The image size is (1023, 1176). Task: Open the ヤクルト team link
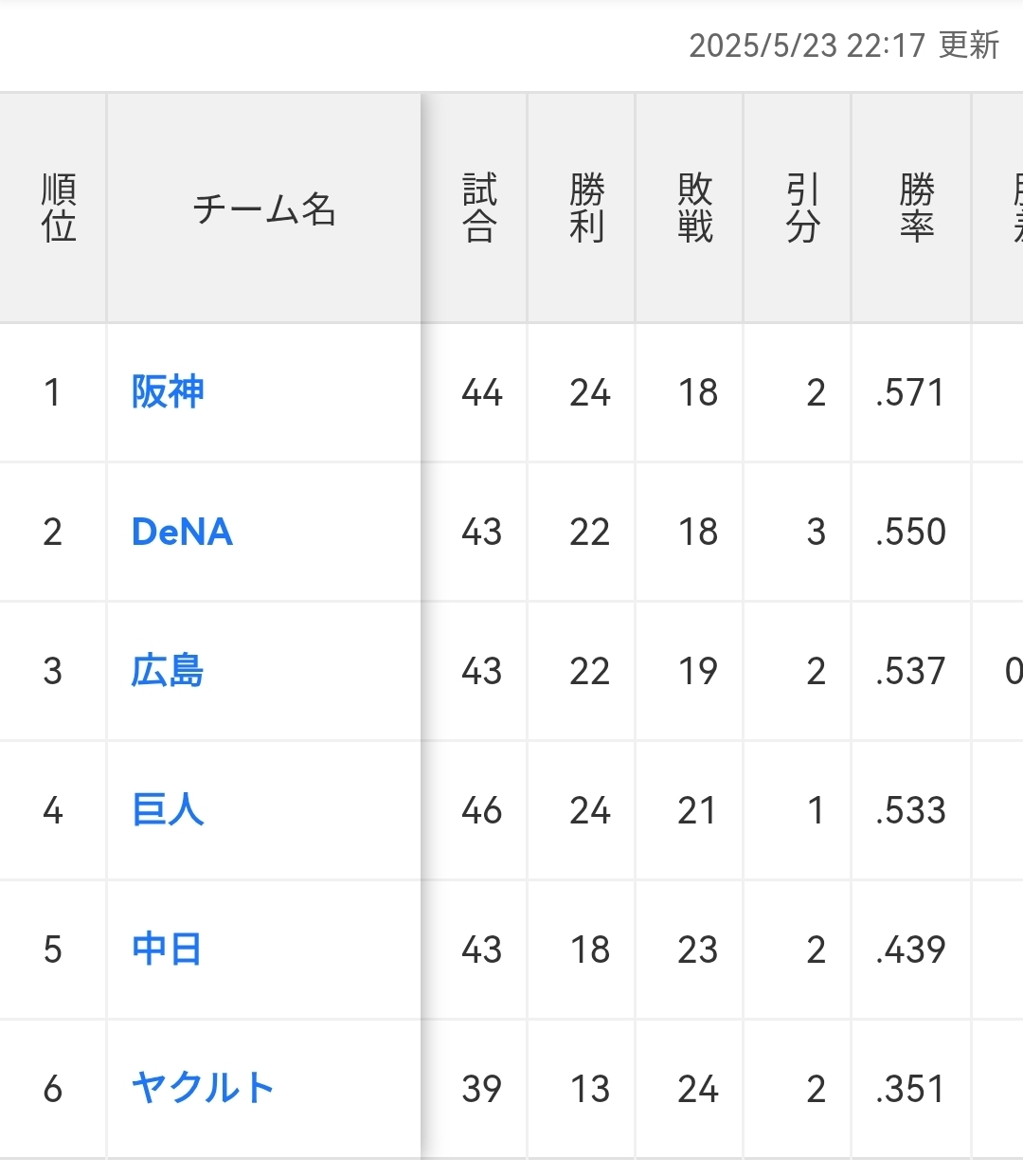click(203, 1089)
